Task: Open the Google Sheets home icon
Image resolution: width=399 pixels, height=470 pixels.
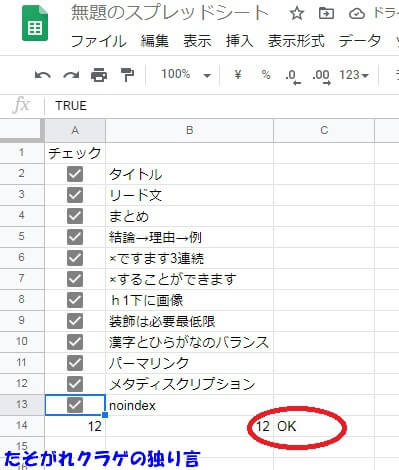Action: point(35,23)
